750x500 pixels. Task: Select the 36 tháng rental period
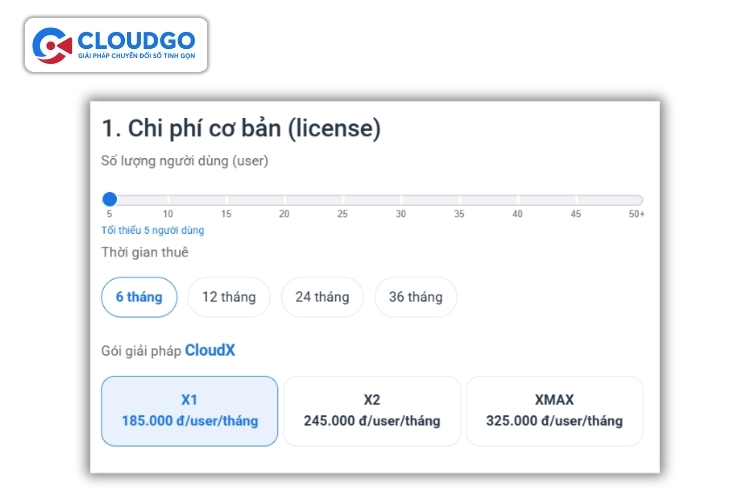tap(416, 297)
